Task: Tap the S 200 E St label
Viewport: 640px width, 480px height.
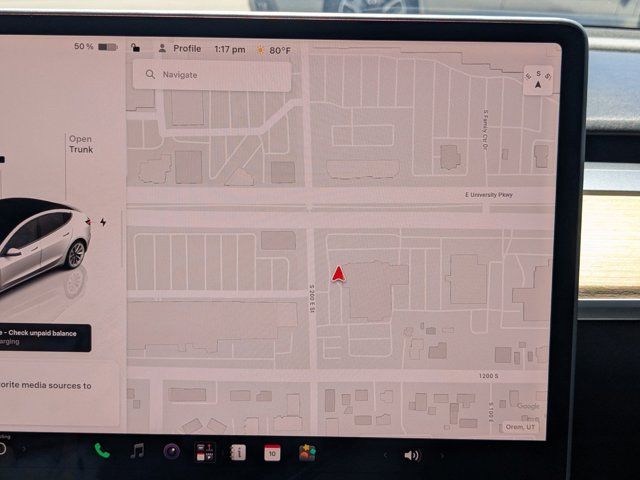Action: point(311,299)
